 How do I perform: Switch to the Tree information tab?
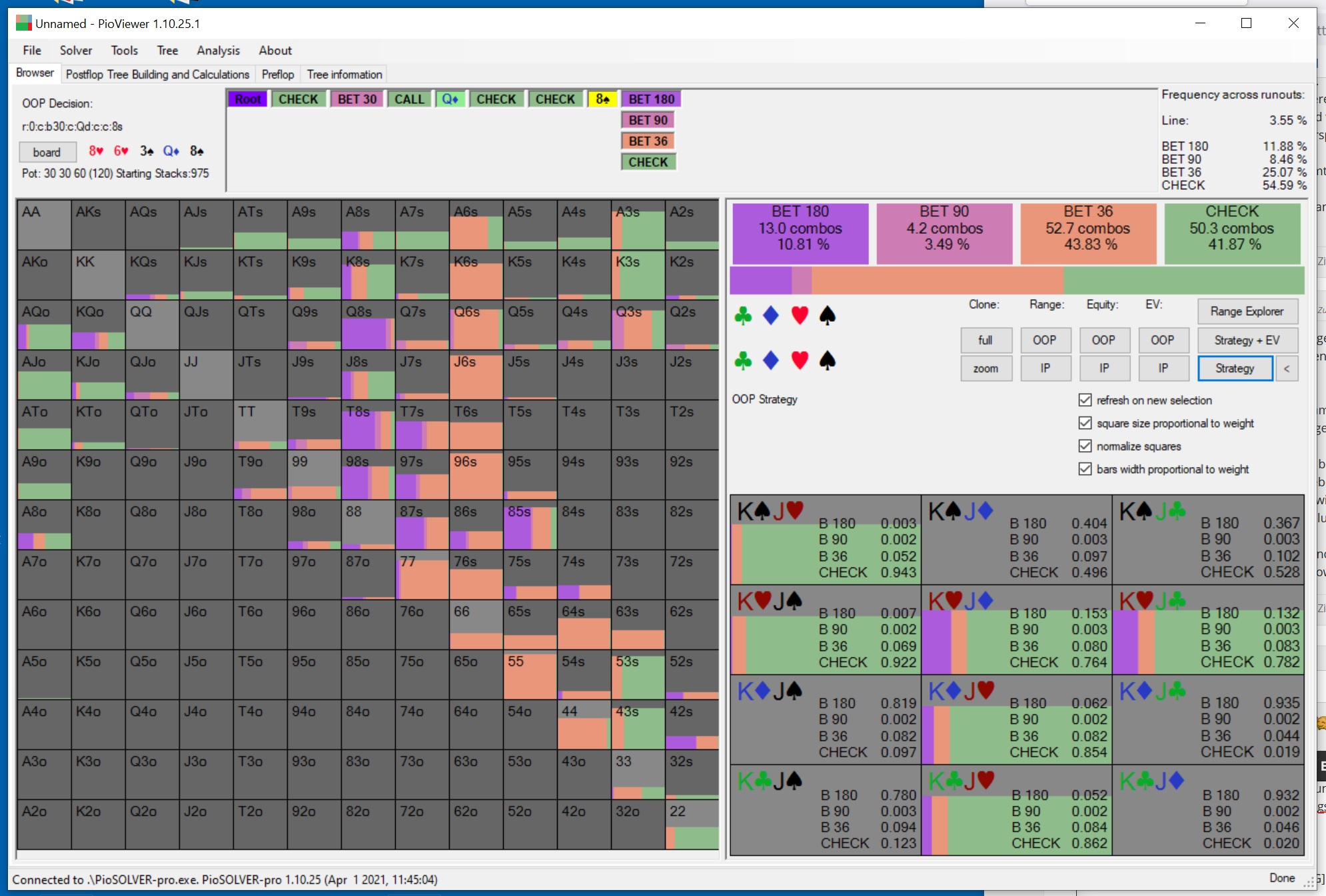click(x=344, y=75)
